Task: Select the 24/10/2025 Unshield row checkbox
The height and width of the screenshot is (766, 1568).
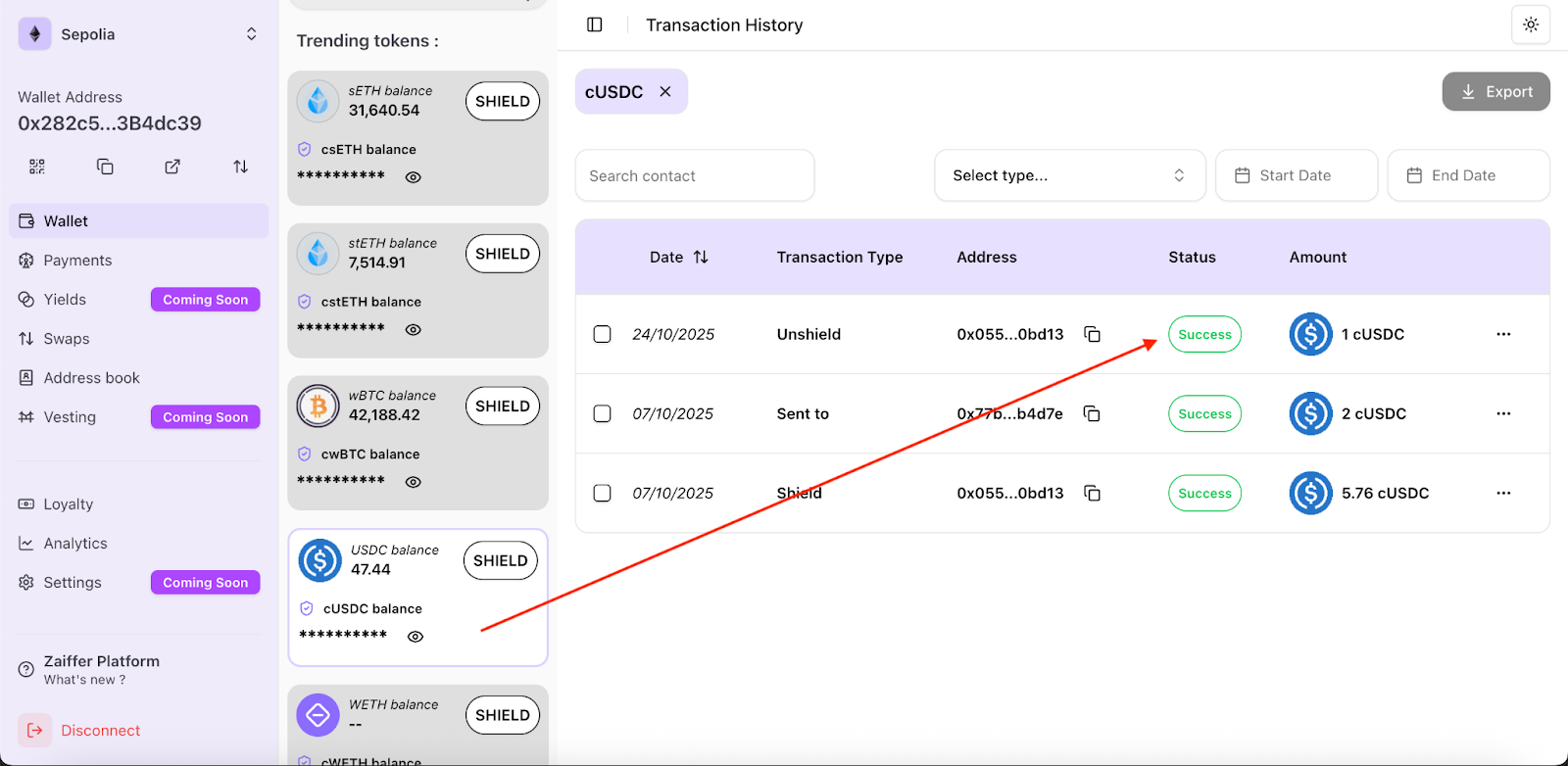Action: pos(603,334)
